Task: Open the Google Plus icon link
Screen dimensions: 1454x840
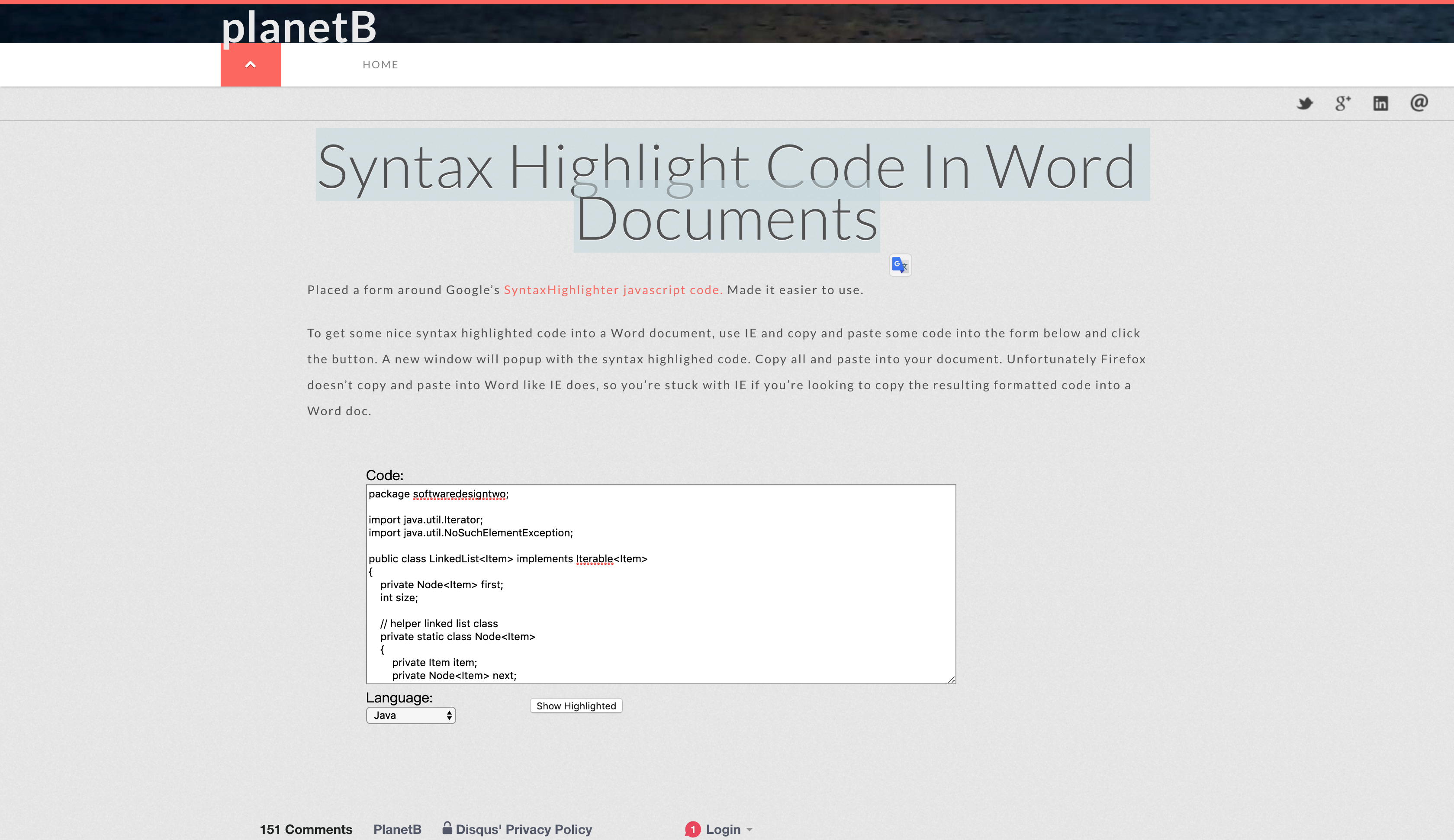Action: point(1343,103)
